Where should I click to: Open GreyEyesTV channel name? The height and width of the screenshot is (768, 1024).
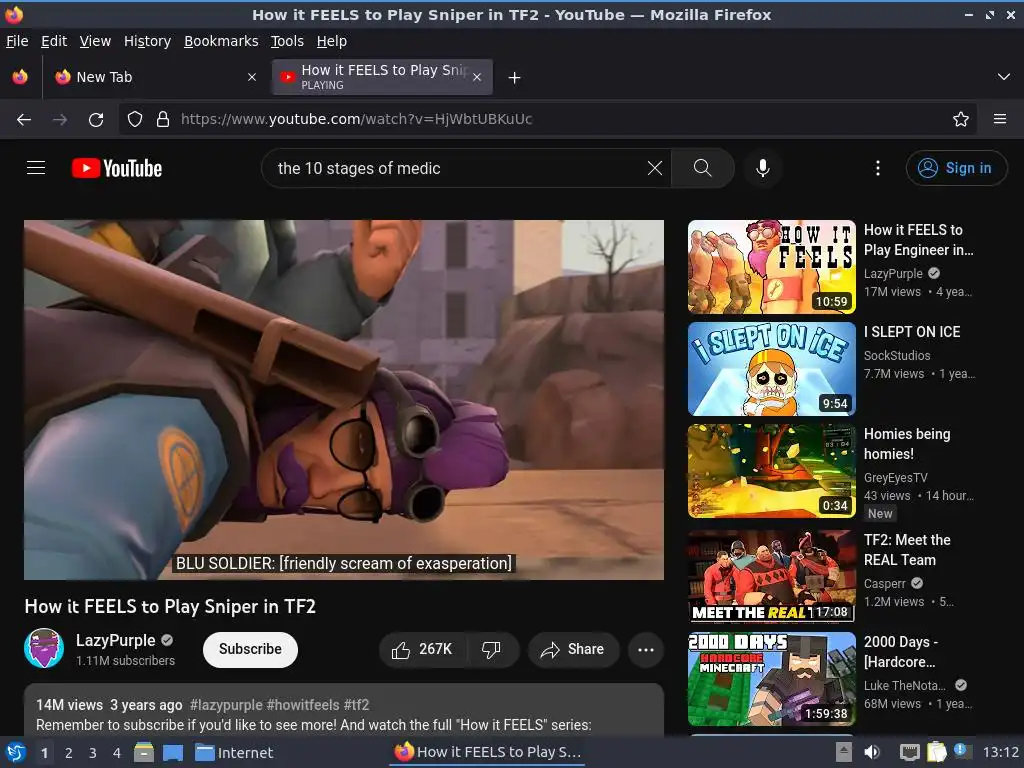pyautogui.click(x=895, y=477)
